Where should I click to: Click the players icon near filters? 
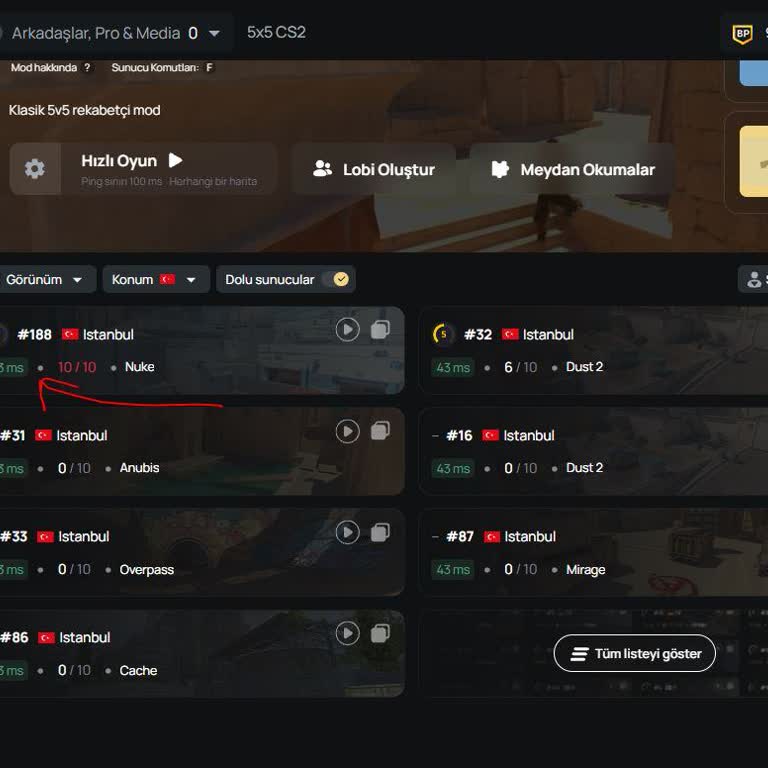click(754, 280)
